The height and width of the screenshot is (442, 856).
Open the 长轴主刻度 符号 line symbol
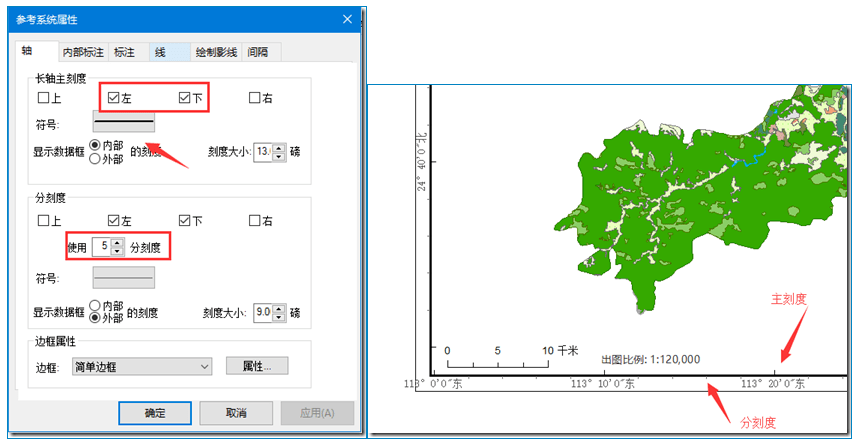click(x=124, y=121)
